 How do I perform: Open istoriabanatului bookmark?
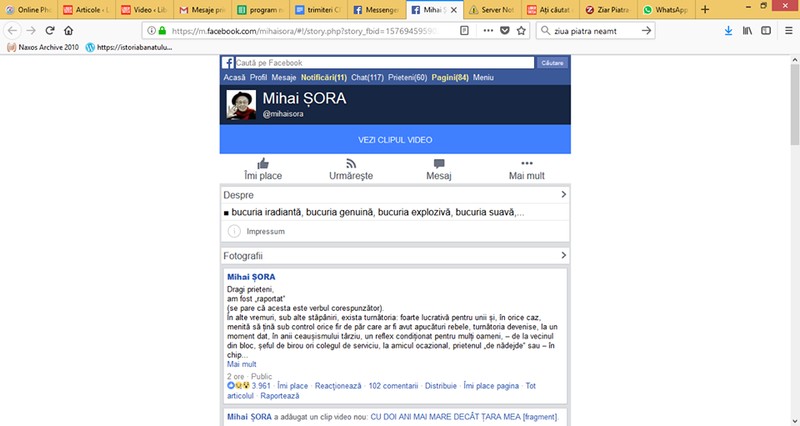coord(129,47)
